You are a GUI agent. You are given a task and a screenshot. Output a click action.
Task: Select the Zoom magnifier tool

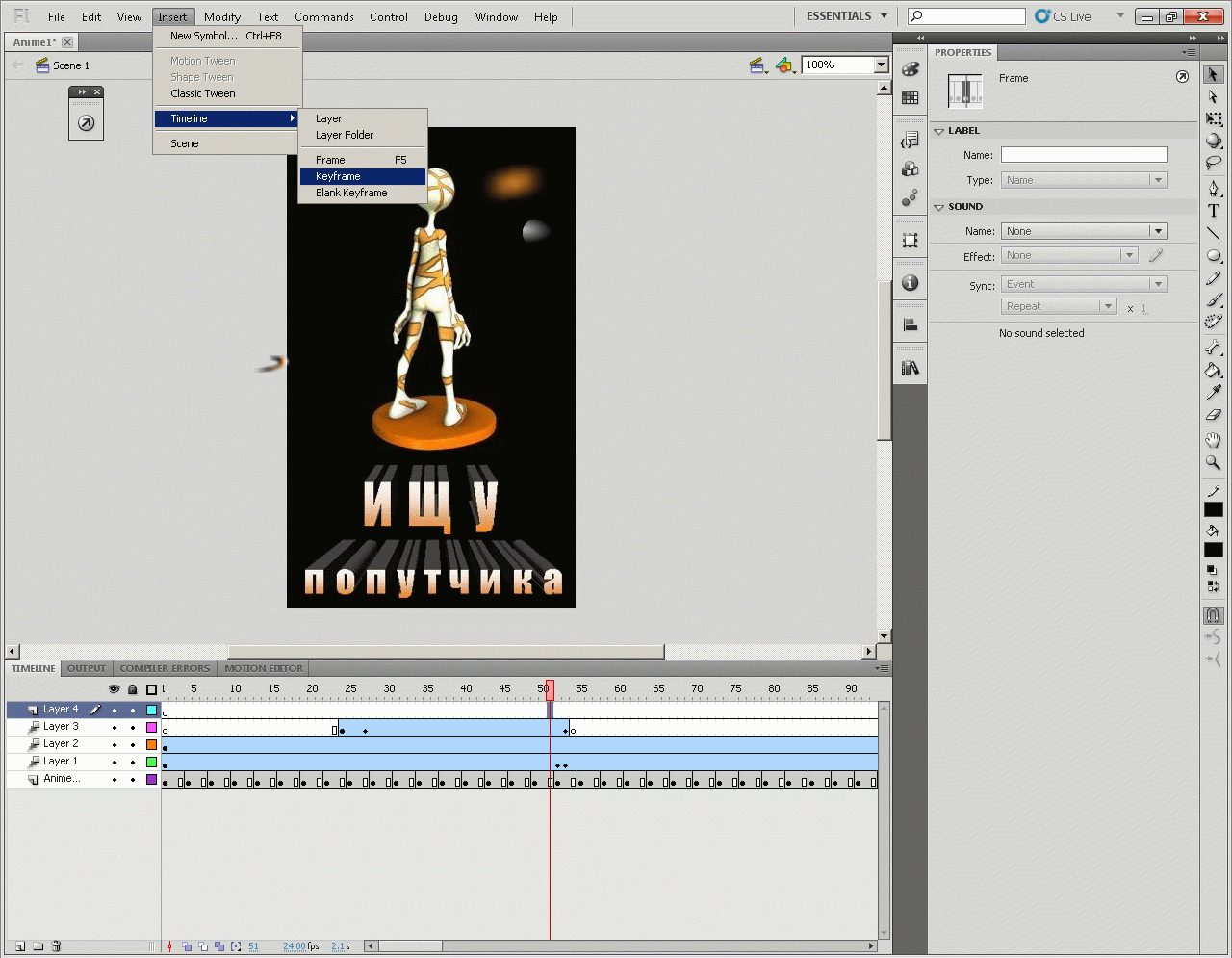(1213, 462)
